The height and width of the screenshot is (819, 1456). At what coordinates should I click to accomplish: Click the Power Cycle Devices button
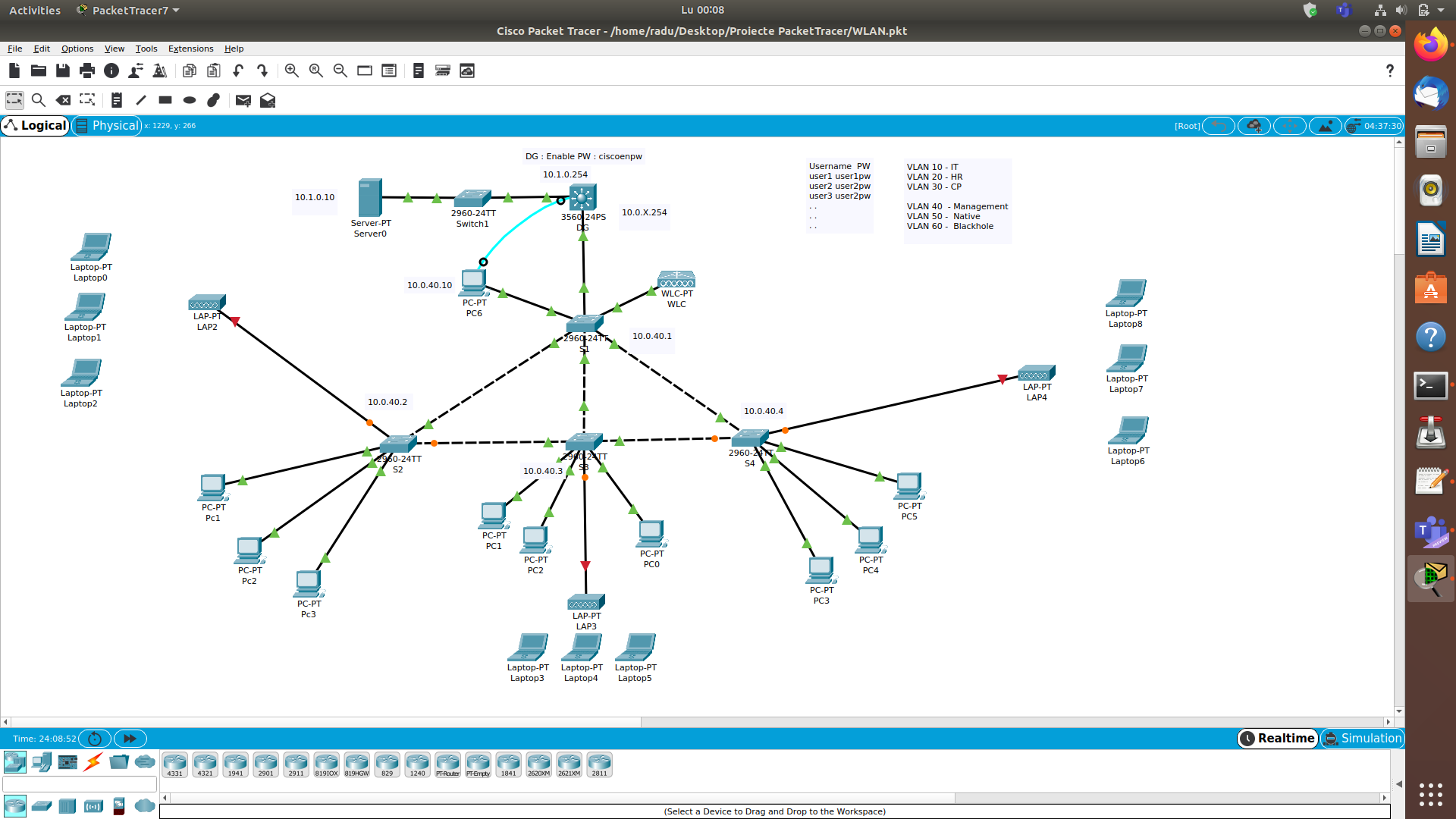coord(95,738)
